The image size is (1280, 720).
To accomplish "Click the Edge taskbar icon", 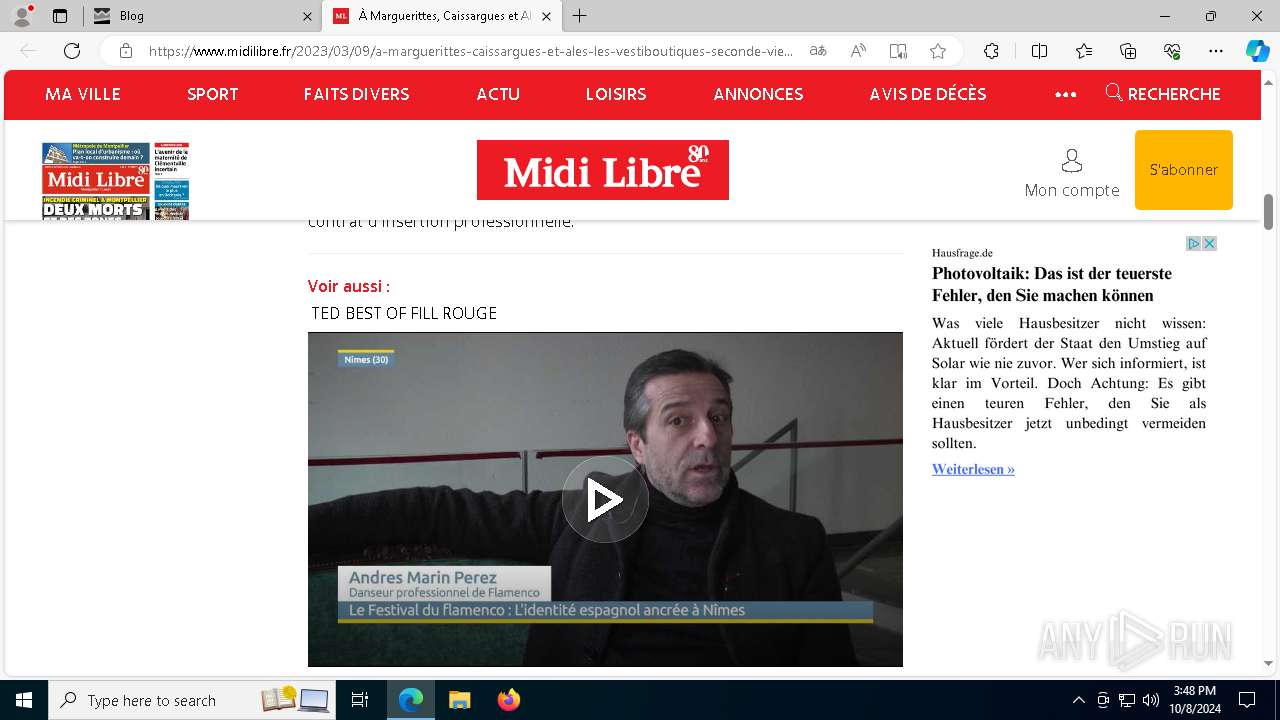I will pos(411,700).
